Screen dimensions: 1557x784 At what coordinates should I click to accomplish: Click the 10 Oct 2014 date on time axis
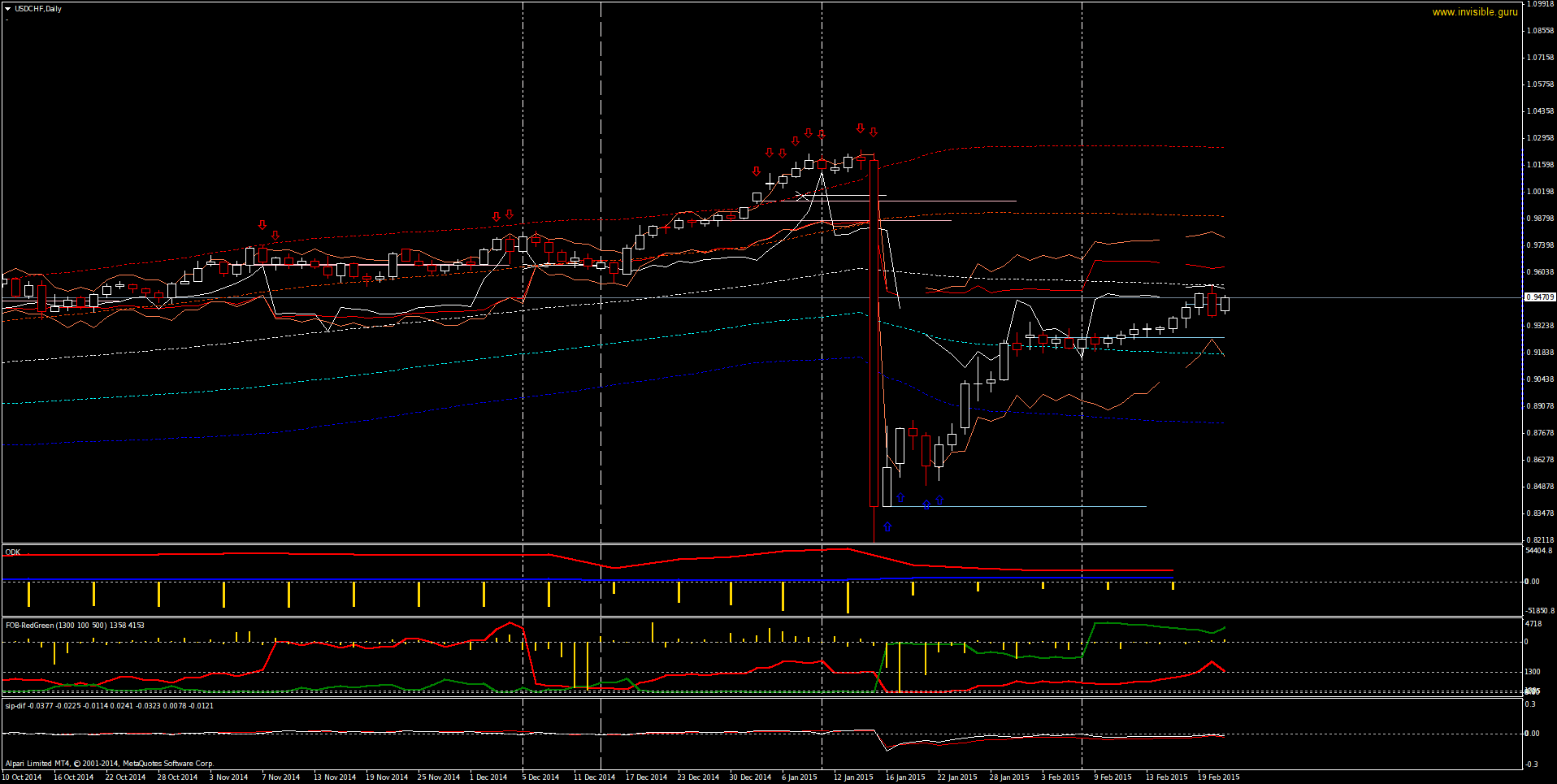point(21,778)
